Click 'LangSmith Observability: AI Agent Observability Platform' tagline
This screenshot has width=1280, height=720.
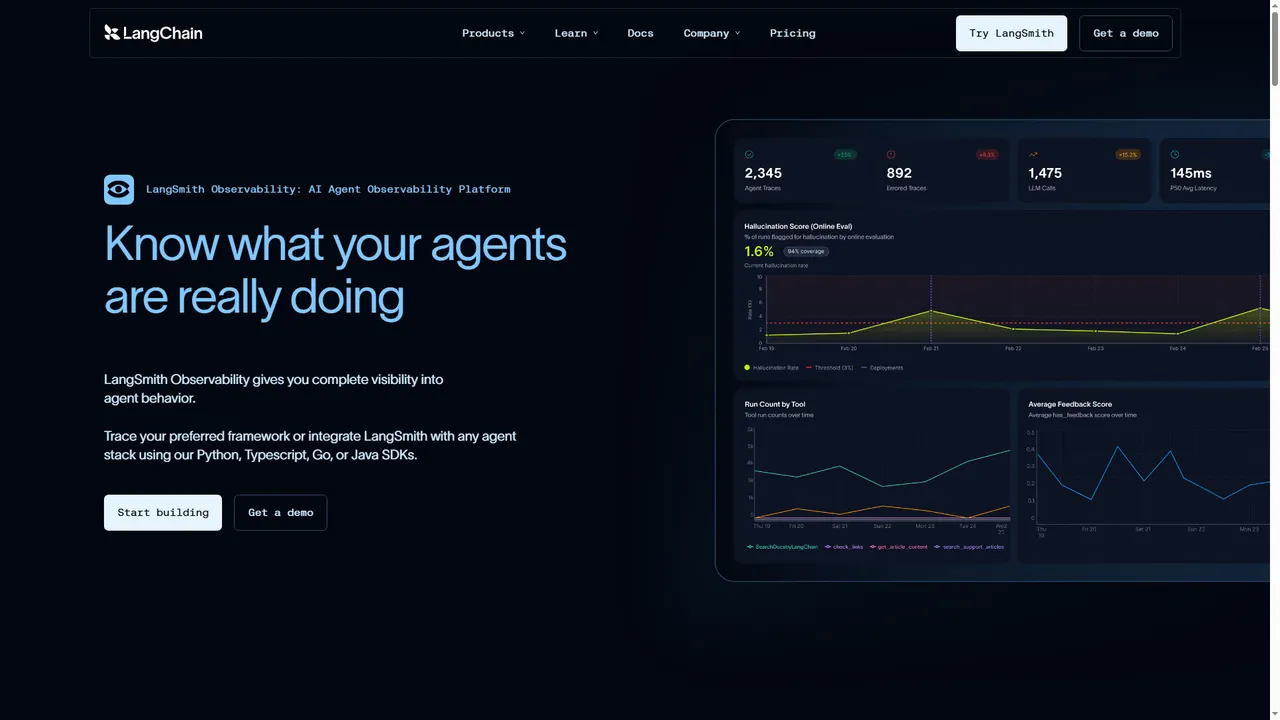(x=328, y=189)
